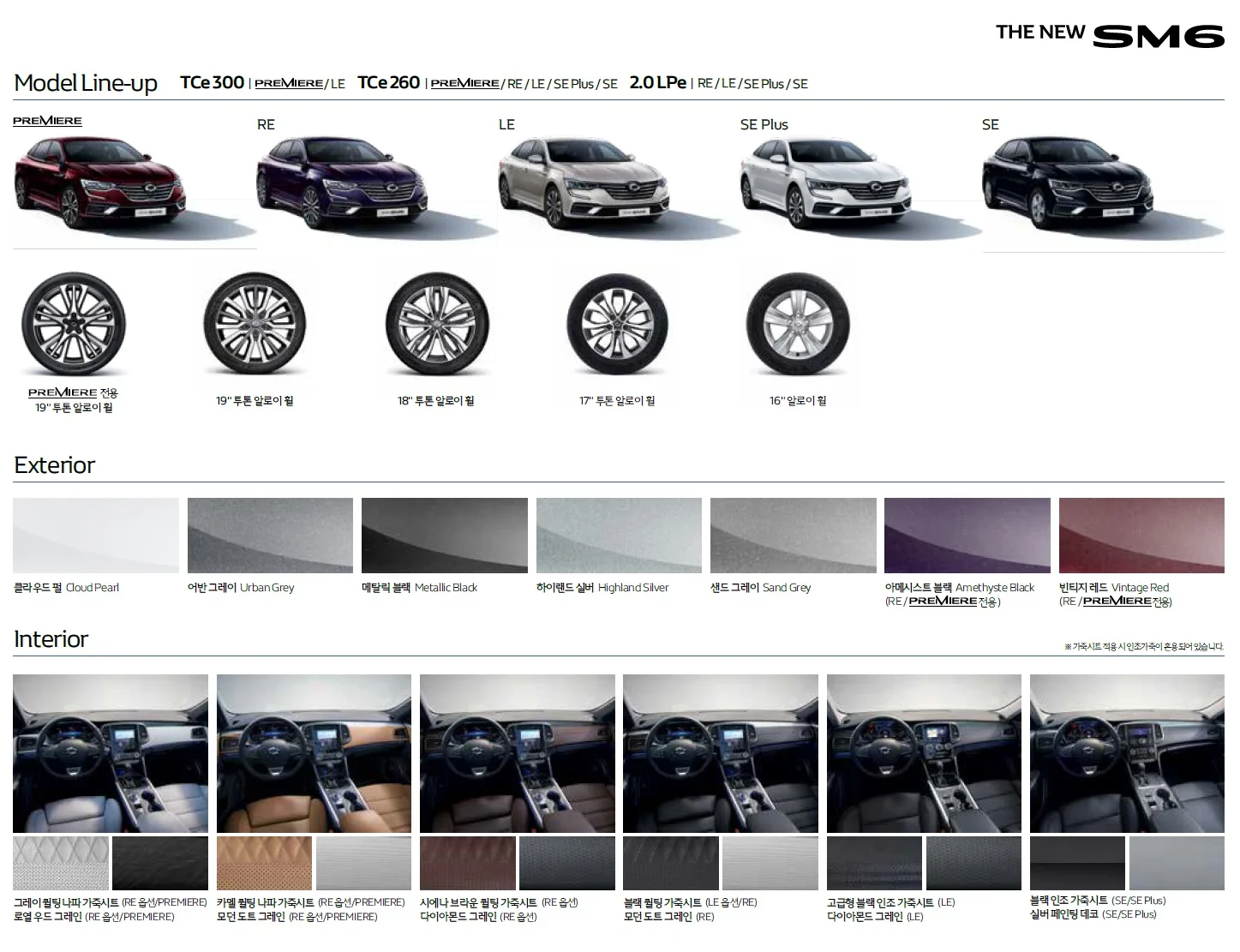Click the 17" 투톤 알로이 휠 image
The image size is (1240, 952).
coord(617,325)
